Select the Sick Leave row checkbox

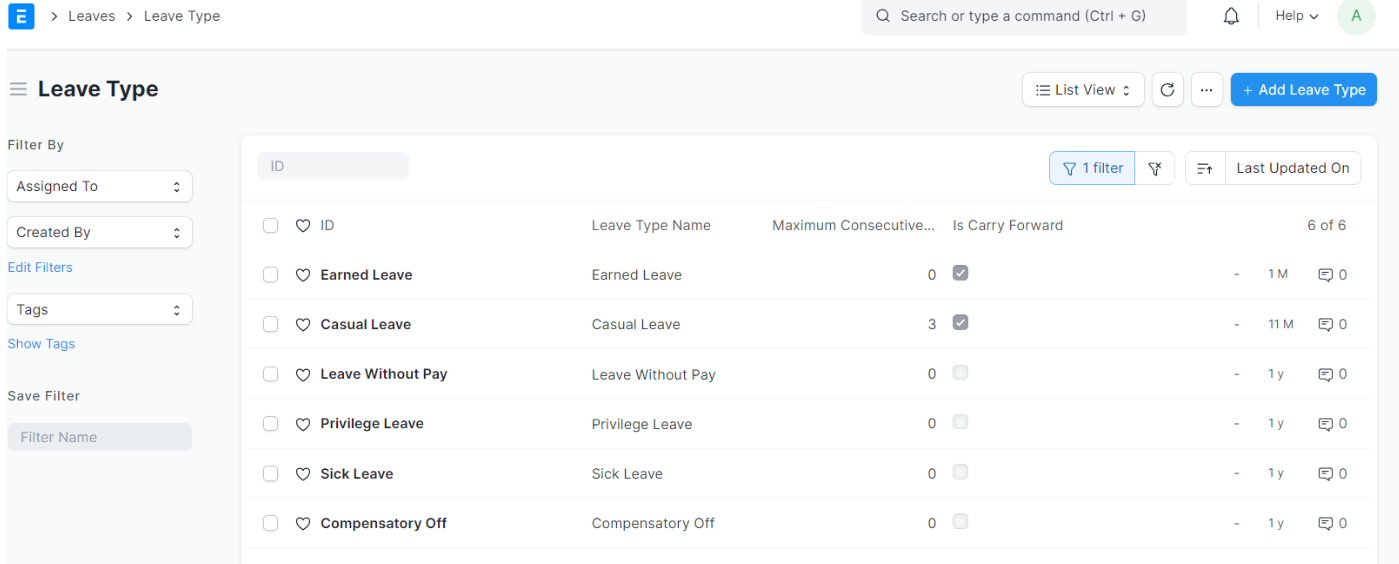point(270,473)
